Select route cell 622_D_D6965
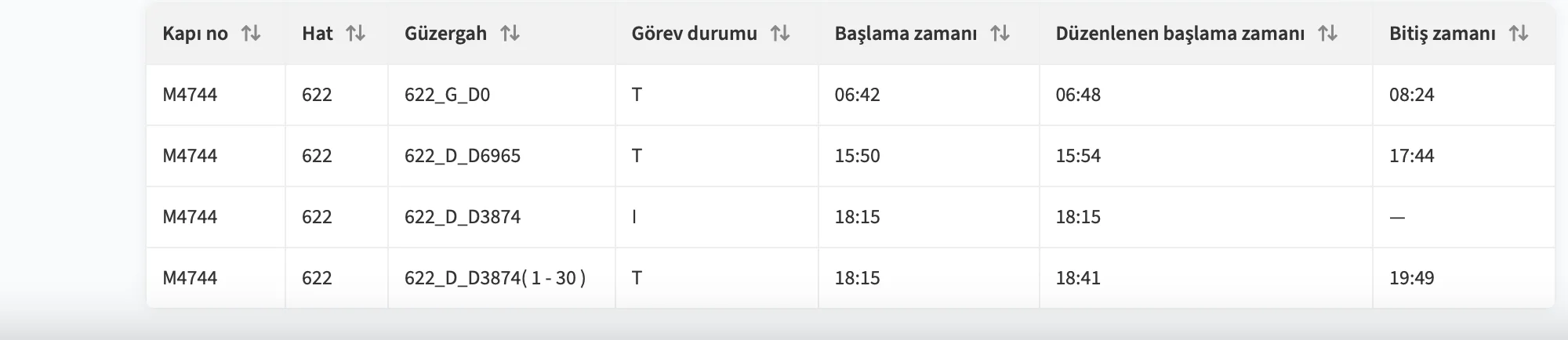This screenshot has width=1568, height=340. click(x=463, y=156)
